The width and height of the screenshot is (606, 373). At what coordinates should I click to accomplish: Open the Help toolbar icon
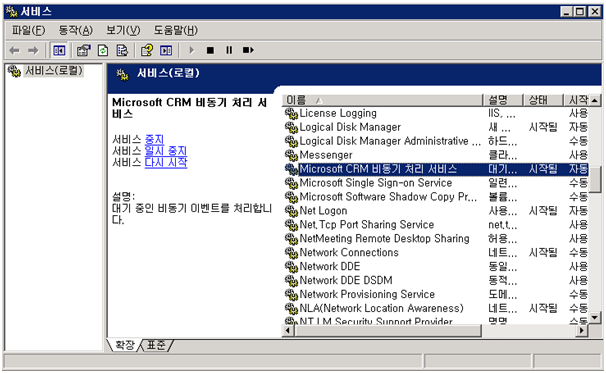tap(147, 50)
